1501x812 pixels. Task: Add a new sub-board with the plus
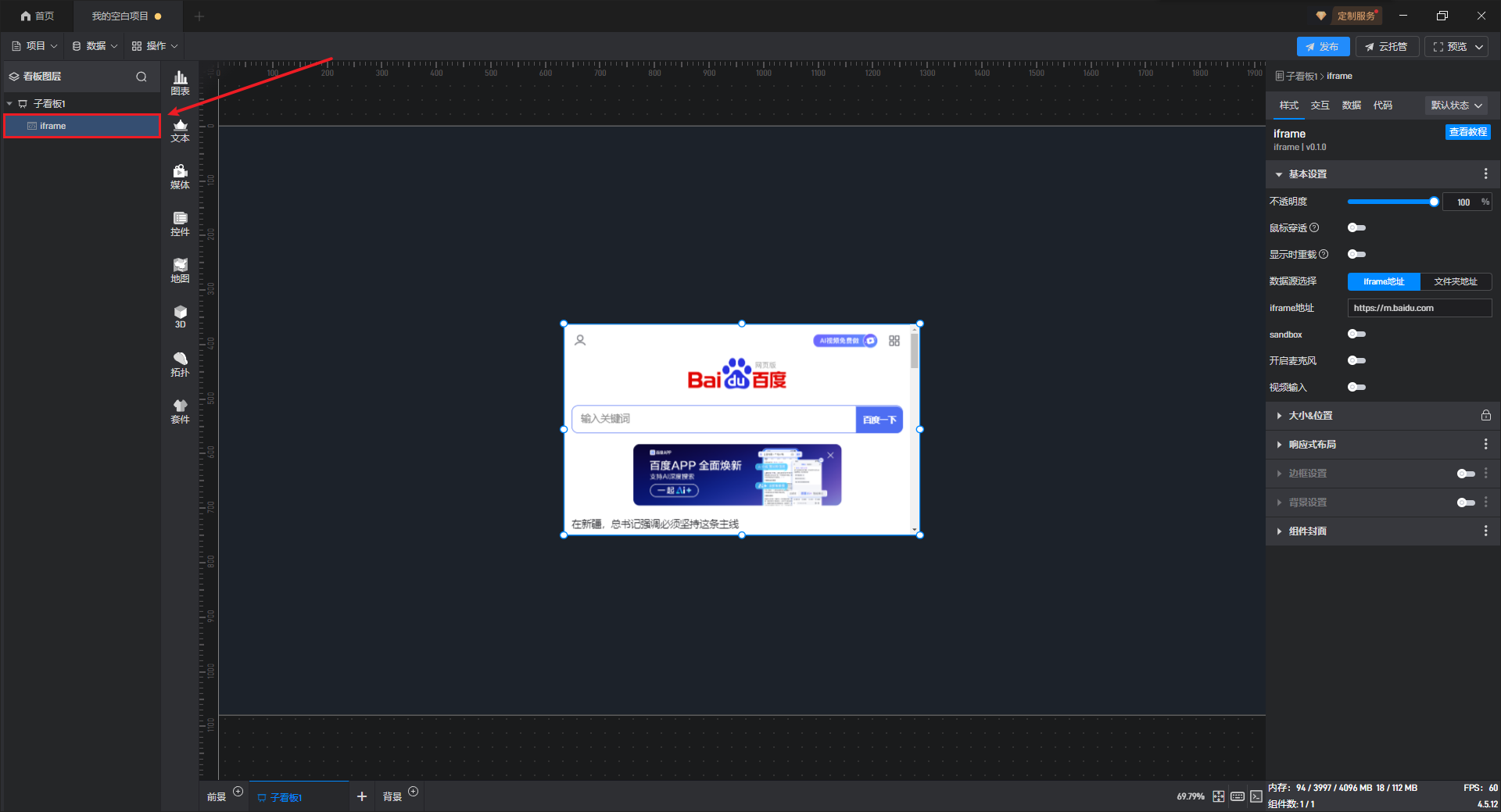click(362, 796)
